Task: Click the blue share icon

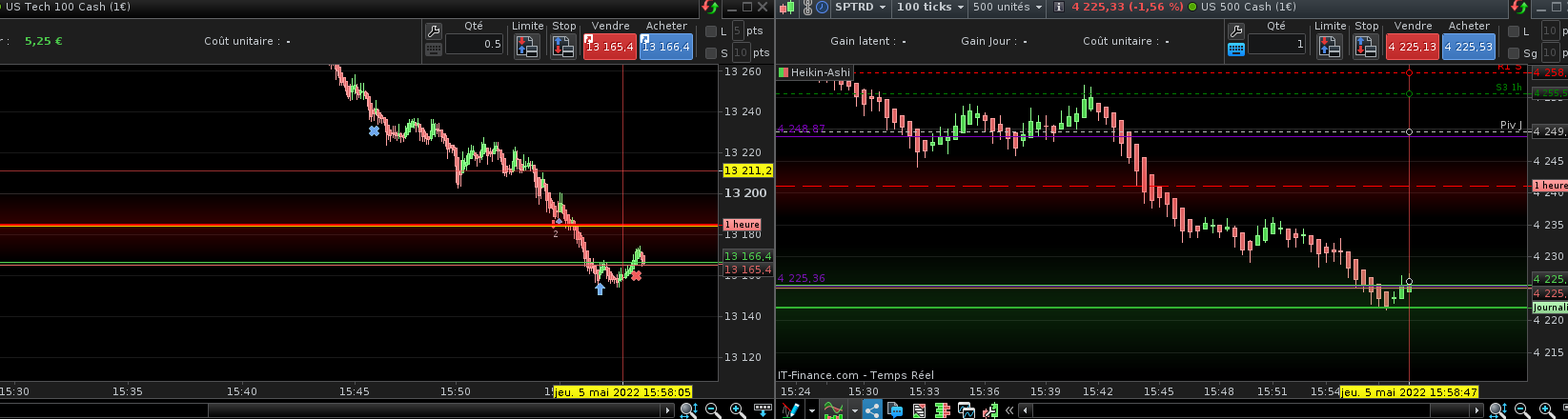Action: coord(872,410)
